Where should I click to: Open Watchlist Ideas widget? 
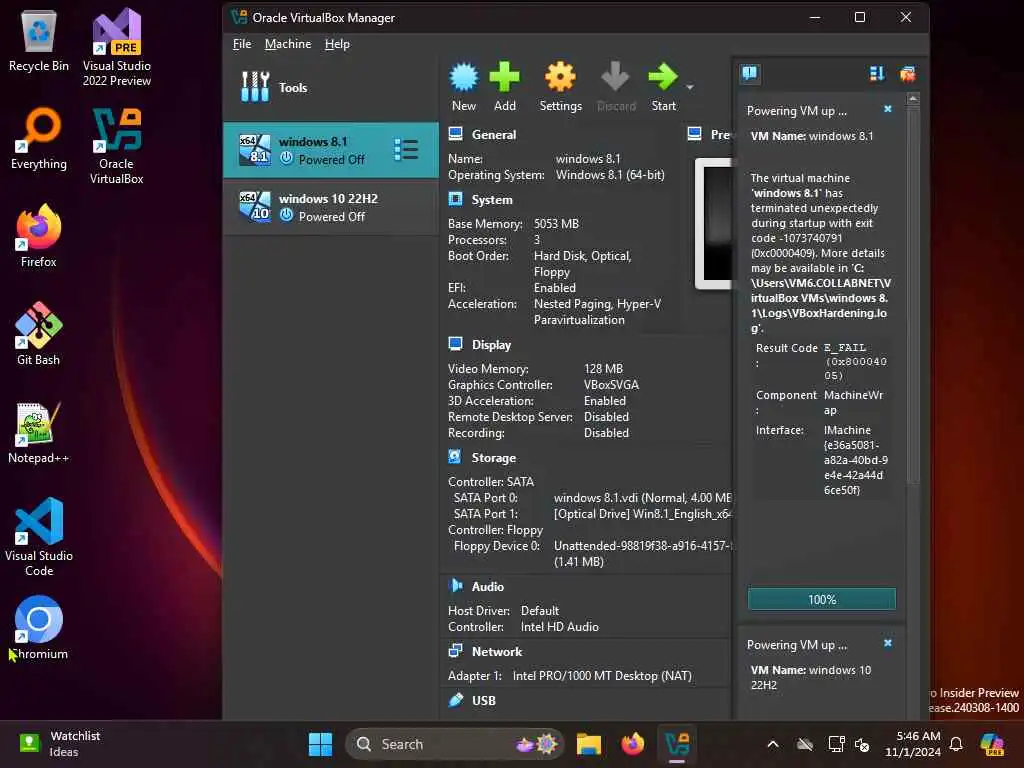(57, 744)
